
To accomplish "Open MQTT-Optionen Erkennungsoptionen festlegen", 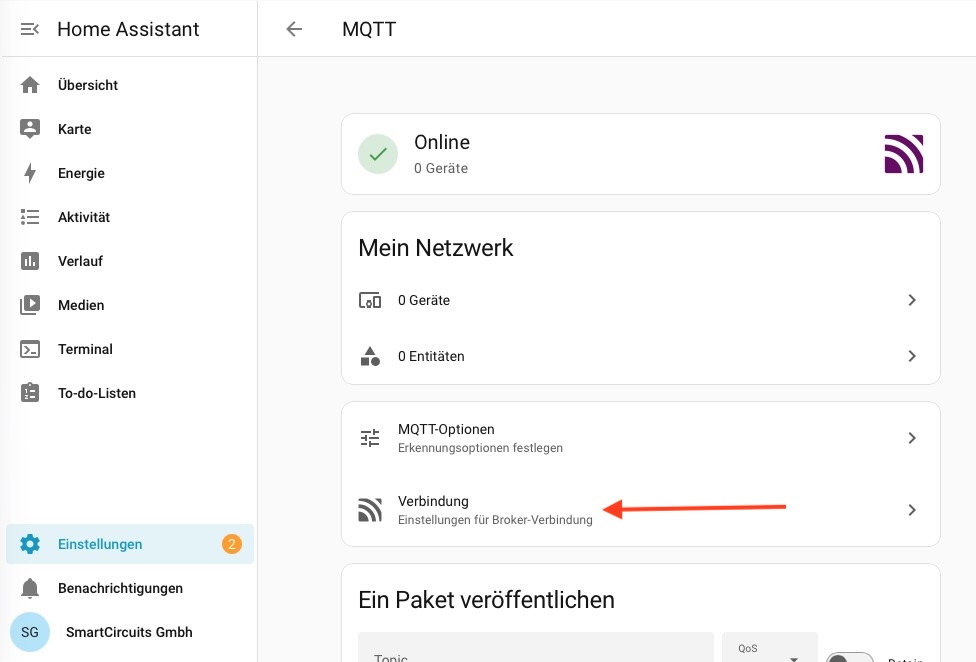I will 640,438.
